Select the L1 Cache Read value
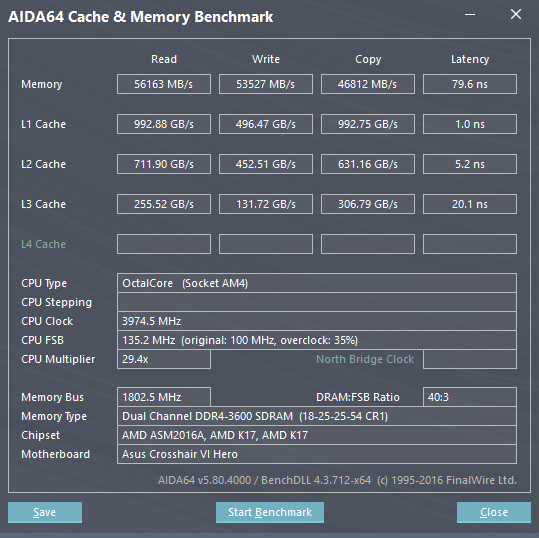This screenshot has height=538, width=539. 164,124
